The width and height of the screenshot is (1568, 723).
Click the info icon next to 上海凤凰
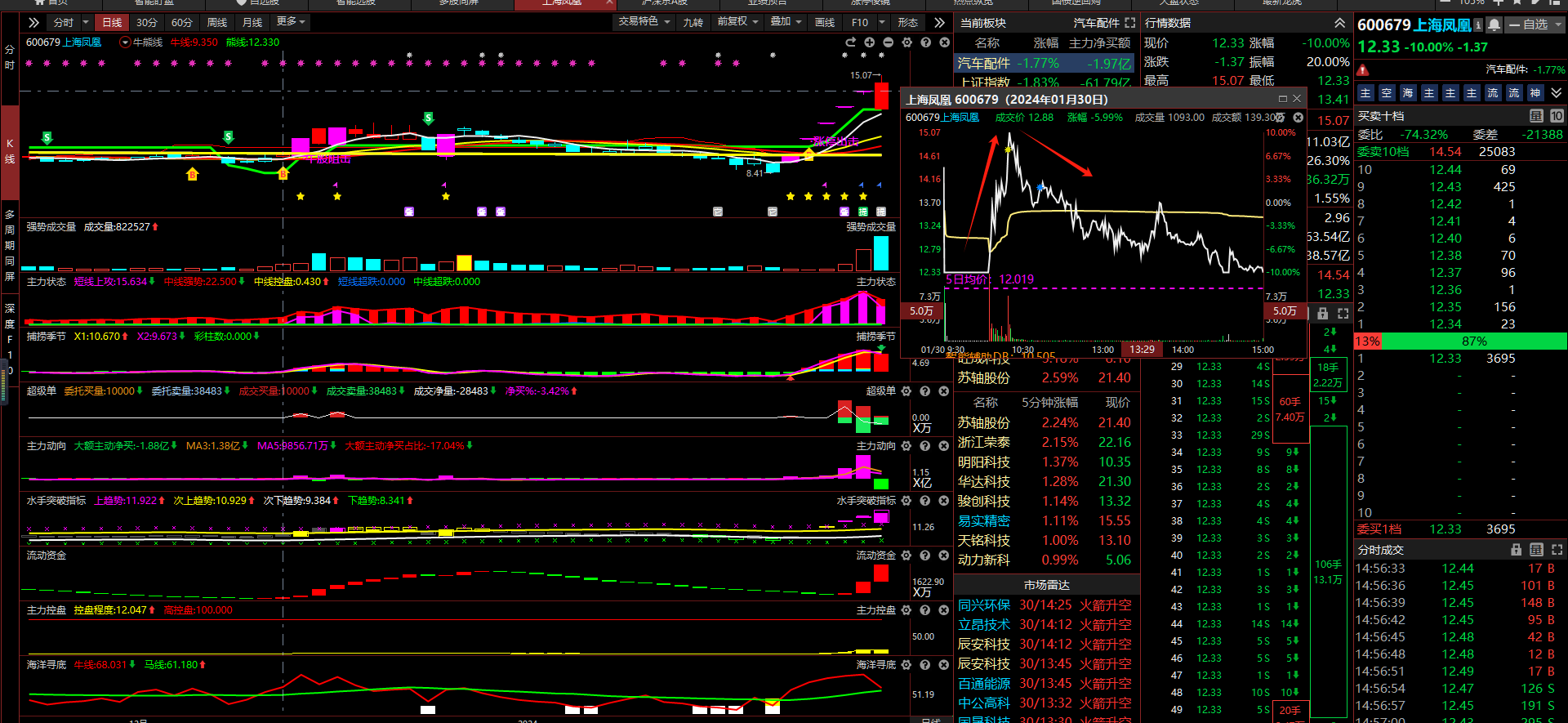click(x=1478, y=25)
